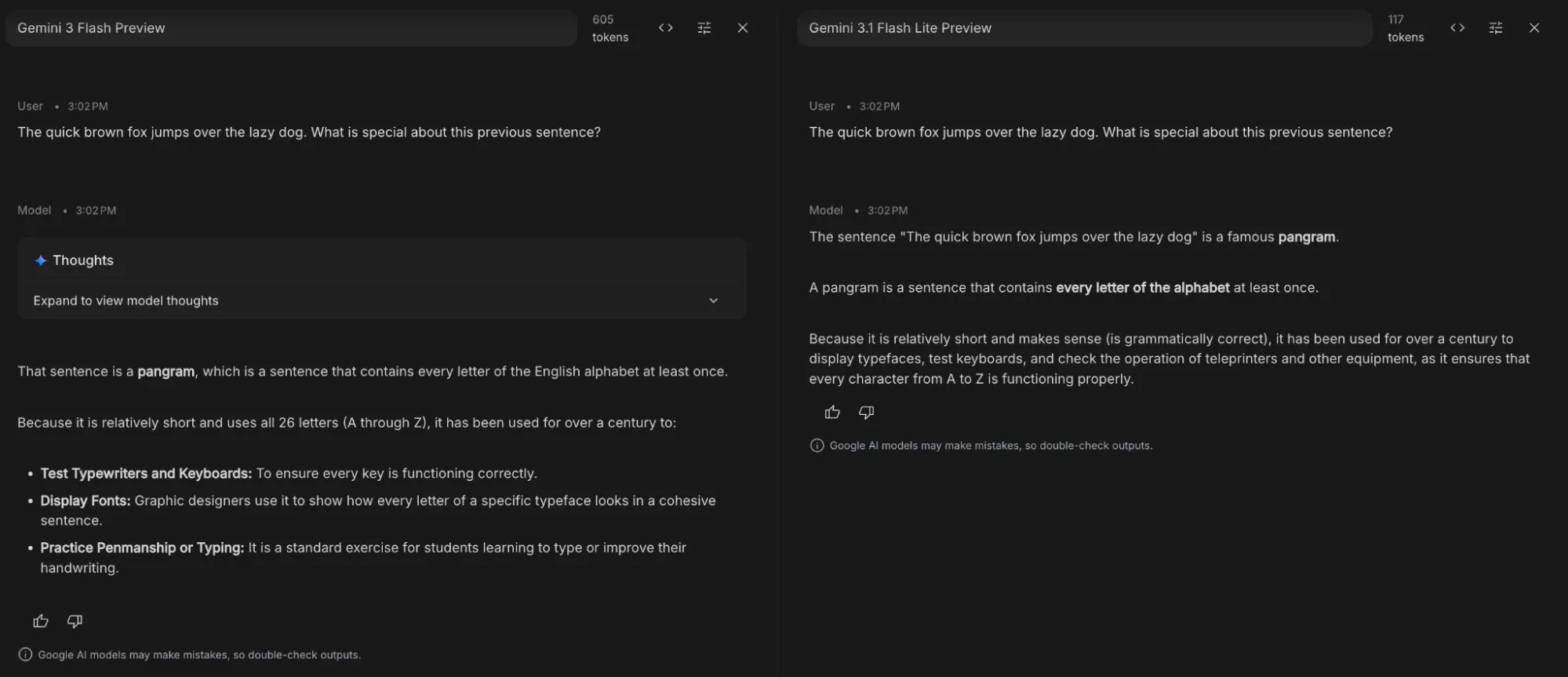Click the left panel's mistakes disclaimer text
The height and width of the screenshot is (677, 1568).
tap(199, 655)
